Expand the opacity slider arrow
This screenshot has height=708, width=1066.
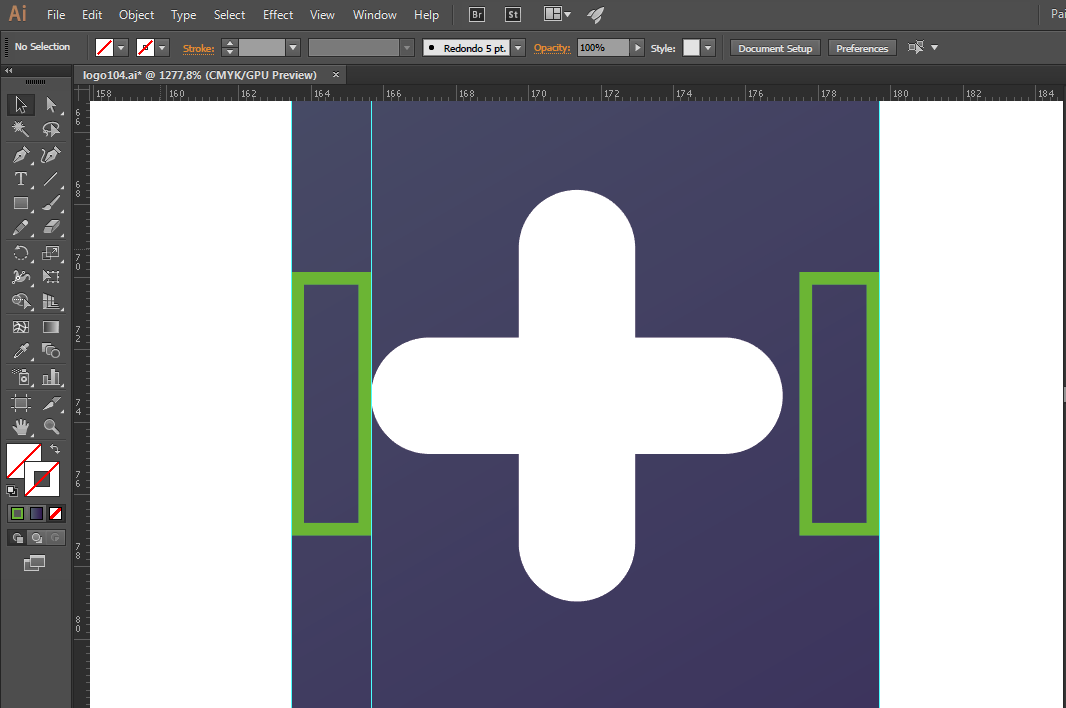(x=637, y=48)
